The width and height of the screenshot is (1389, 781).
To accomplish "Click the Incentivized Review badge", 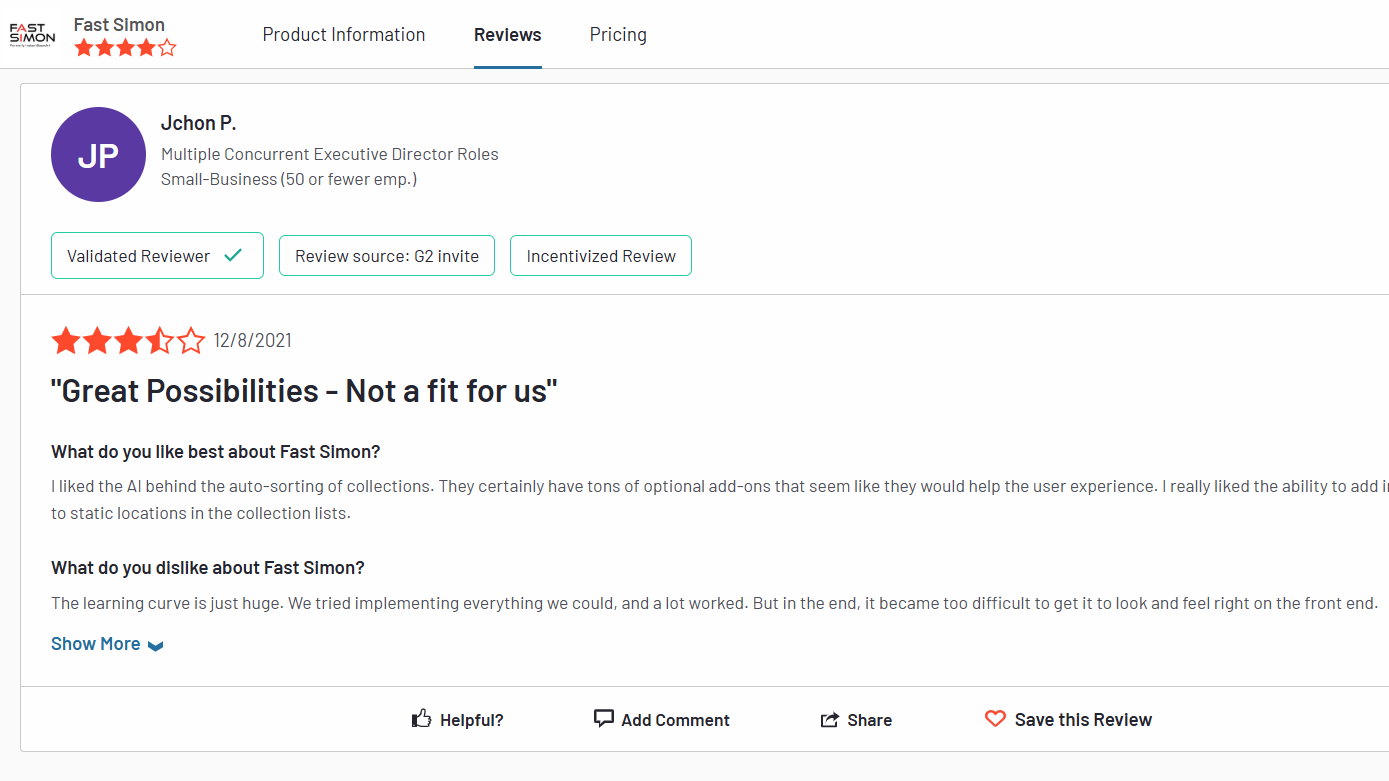I will [601, 256].
